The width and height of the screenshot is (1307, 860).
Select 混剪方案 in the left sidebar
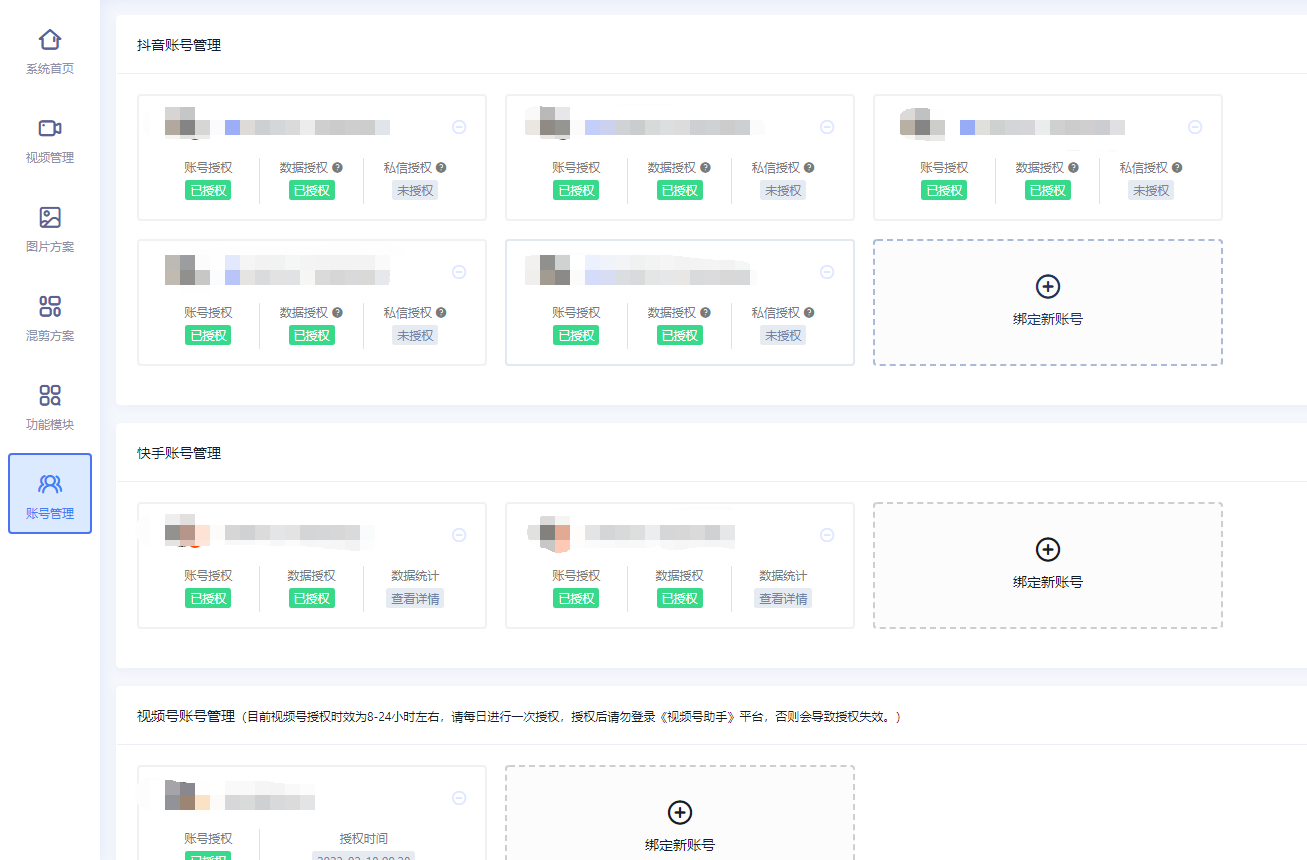(x=50, y=319)
